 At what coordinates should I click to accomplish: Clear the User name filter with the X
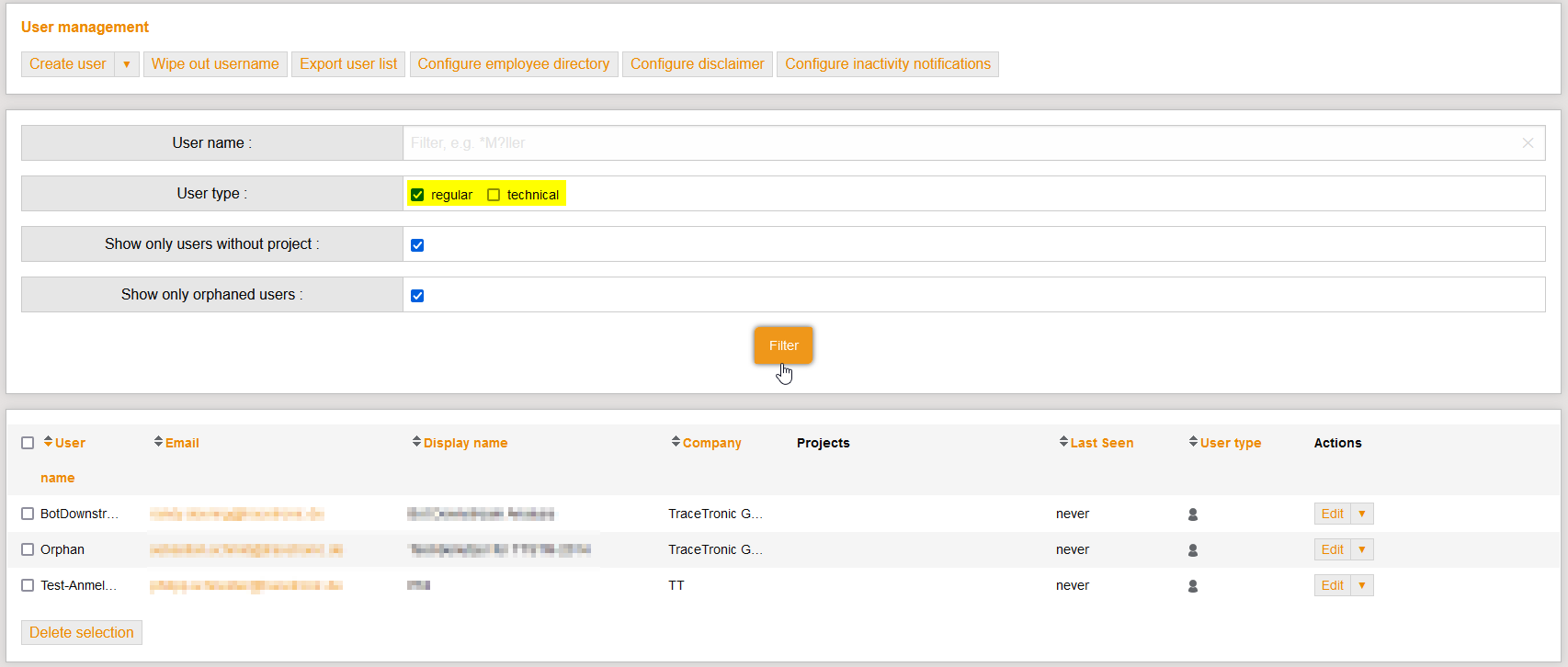(x=1528, y=143)
